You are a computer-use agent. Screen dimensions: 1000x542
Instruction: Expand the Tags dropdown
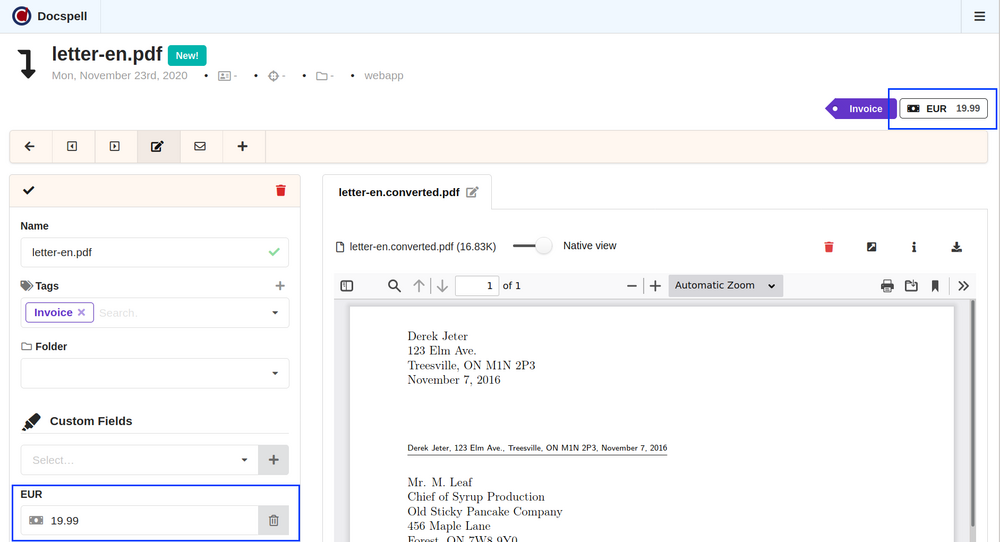(x=275, y=313)
